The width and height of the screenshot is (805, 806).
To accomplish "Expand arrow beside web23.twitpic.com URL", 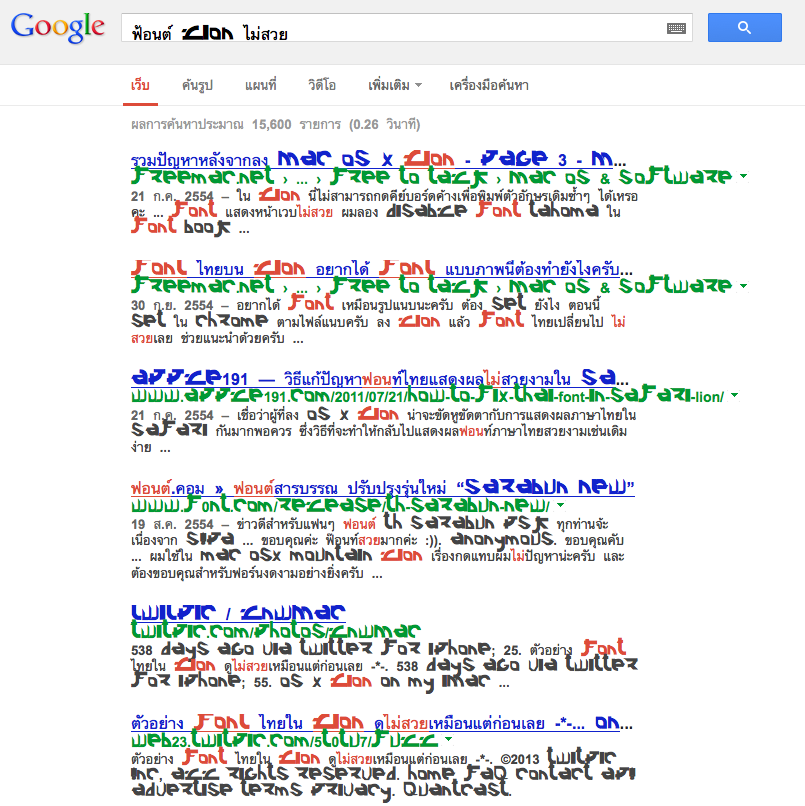I will [449, 740].
